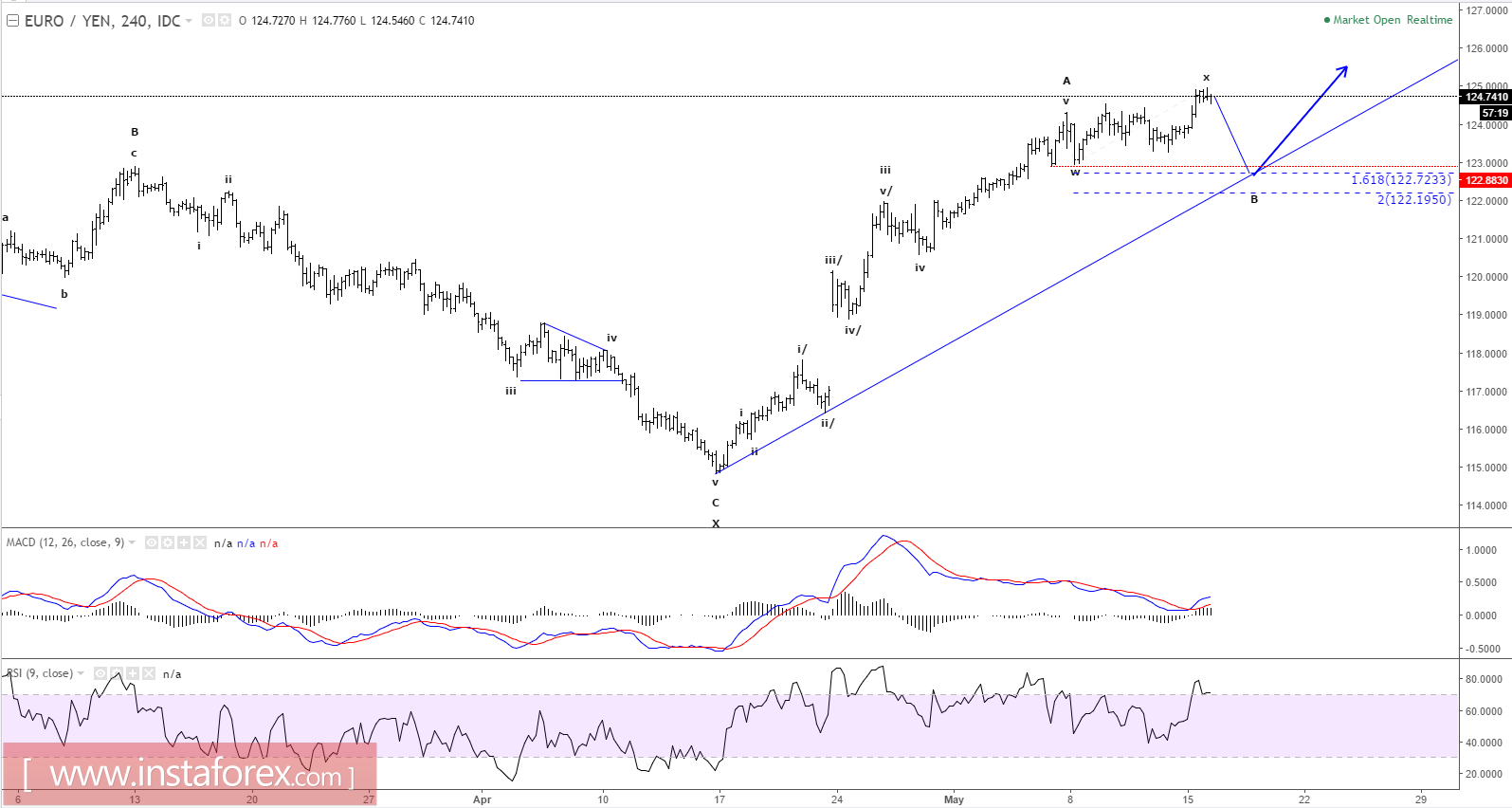Click the candle countdown timer 57:19
Viewport: 1512px width, 808px height.
point(1495,113)
